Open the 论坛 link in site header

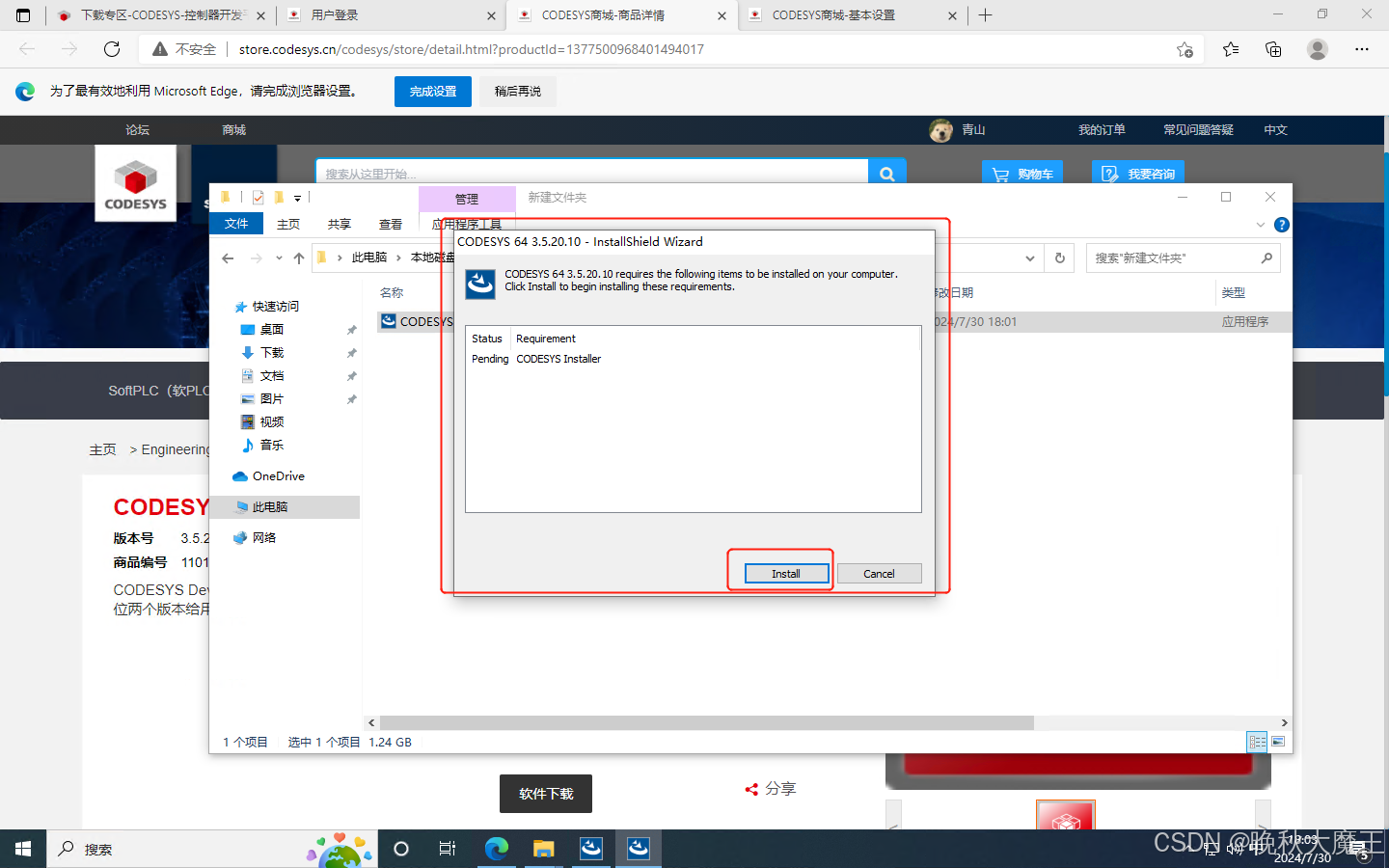pyautogui.click(x=138, y=130)
